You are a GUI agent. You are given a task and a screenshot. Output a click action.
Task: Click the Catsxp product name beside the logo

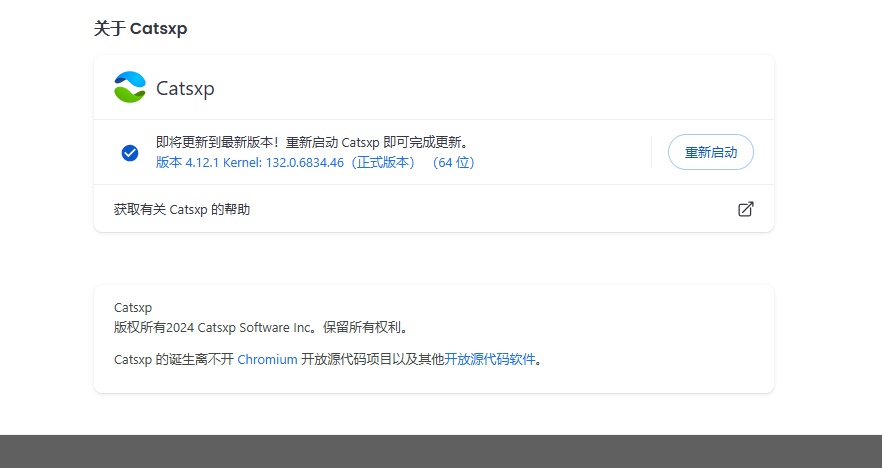click(185, 88)
